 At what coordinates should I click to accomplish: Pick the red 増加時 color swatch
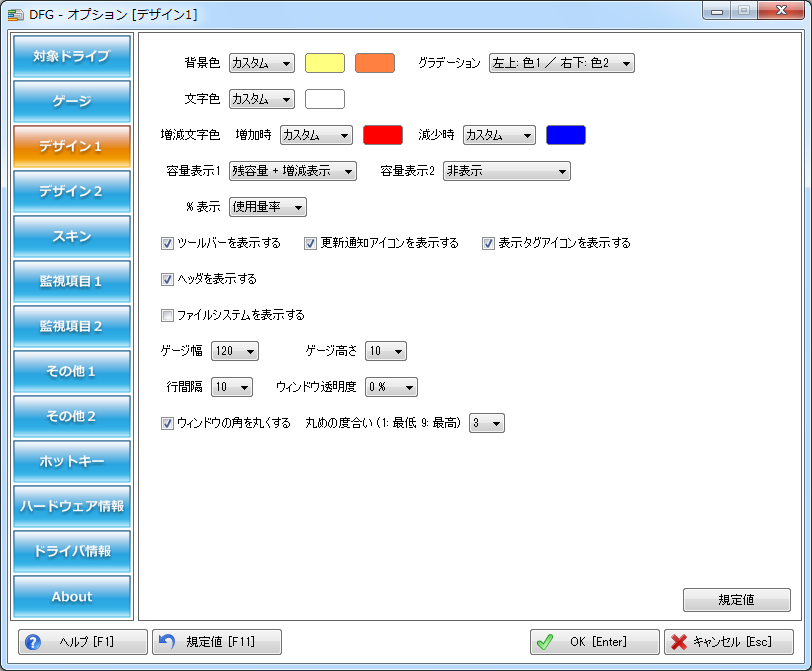(x=383, y=135)
